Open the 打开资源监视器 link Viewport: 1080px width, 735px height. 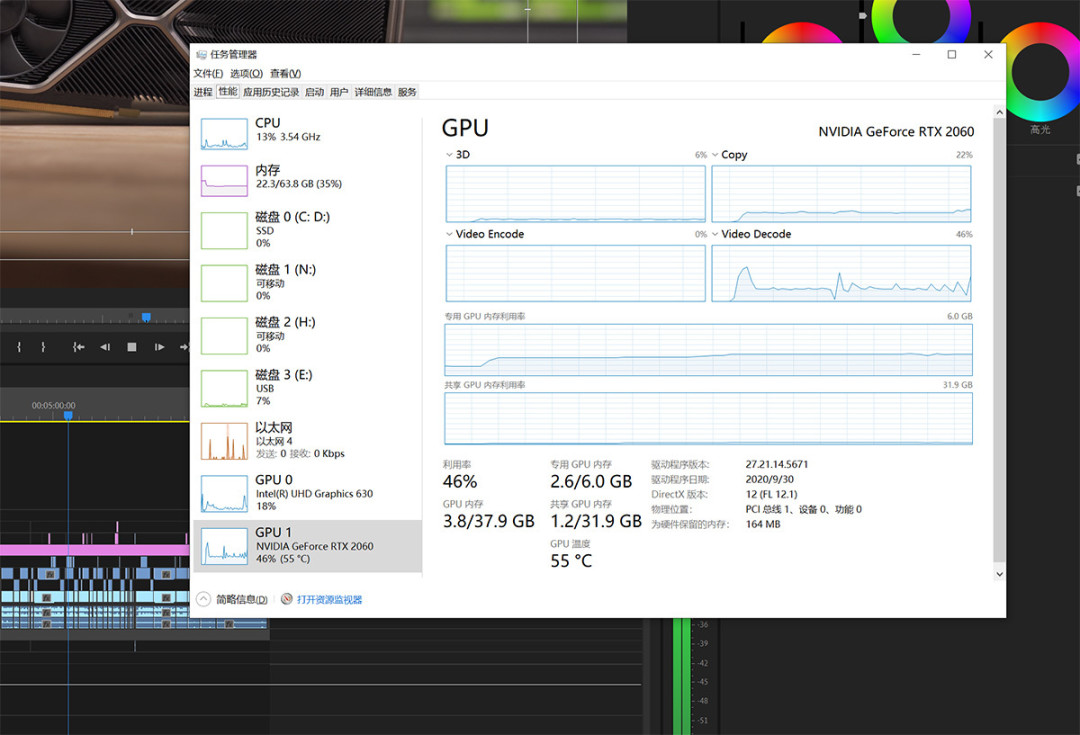[x=329, y=599]
